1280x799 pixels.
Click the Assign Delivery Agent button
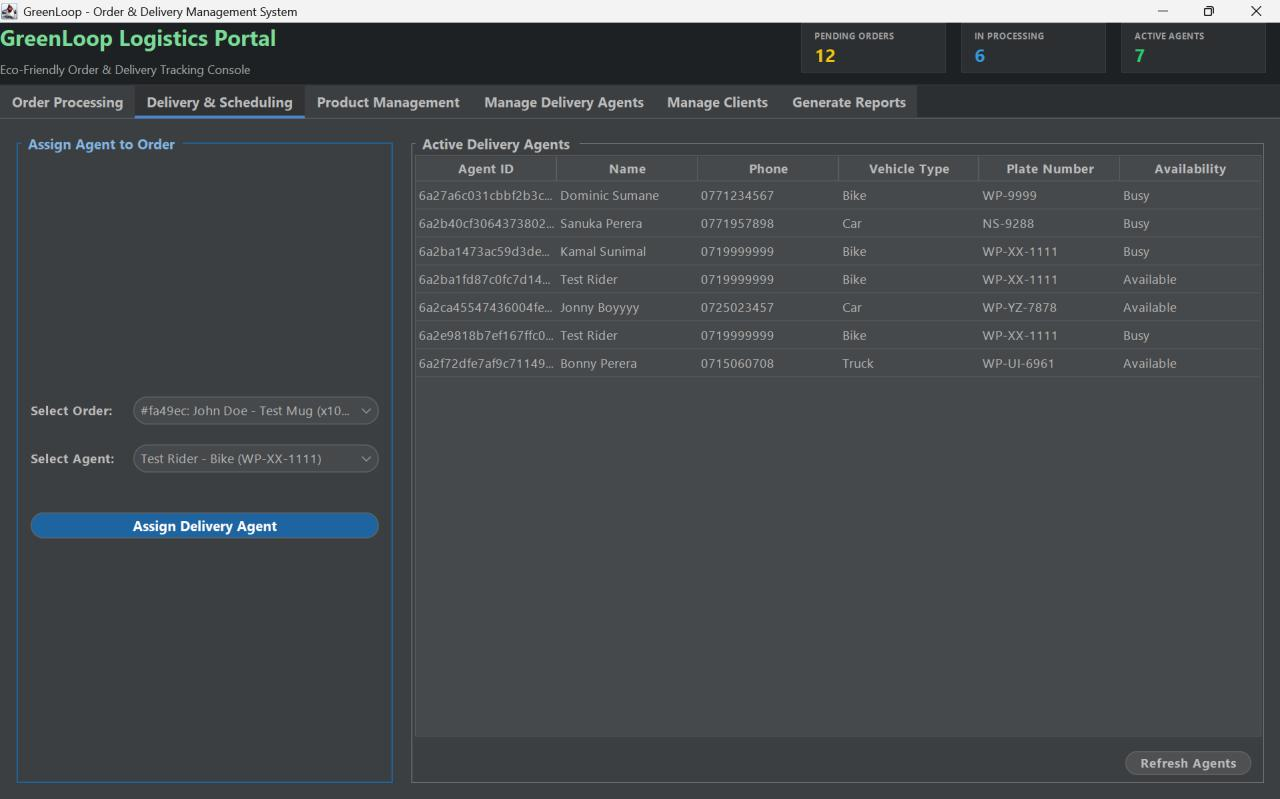205,526
